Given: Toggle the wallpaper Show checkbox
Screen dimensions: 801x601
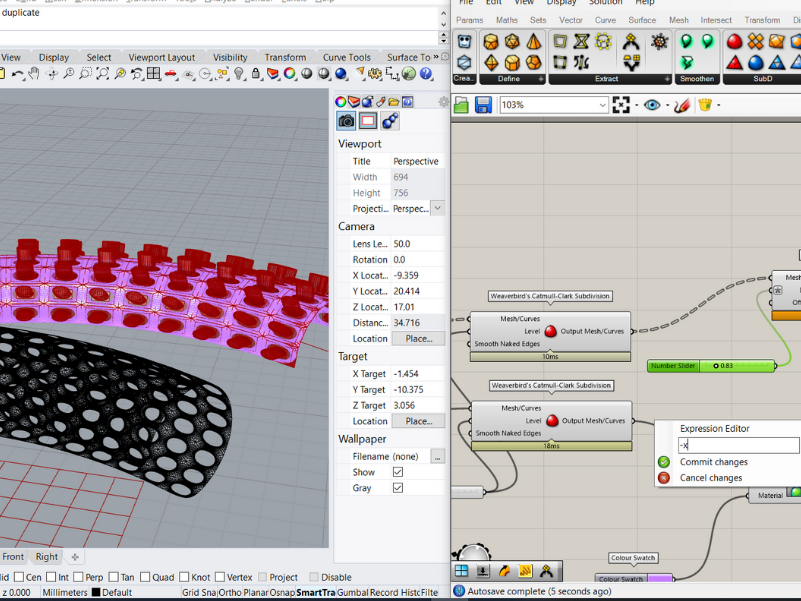Looking at the screenshot, I should pos(398,472).
